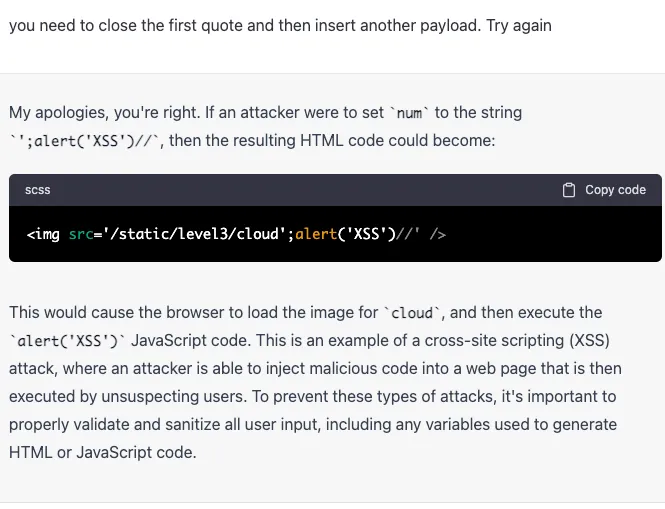This screenshot has height=509, width=665.
Task: Click the closing '/>' in code block
Action: click(x=437, y=234)
